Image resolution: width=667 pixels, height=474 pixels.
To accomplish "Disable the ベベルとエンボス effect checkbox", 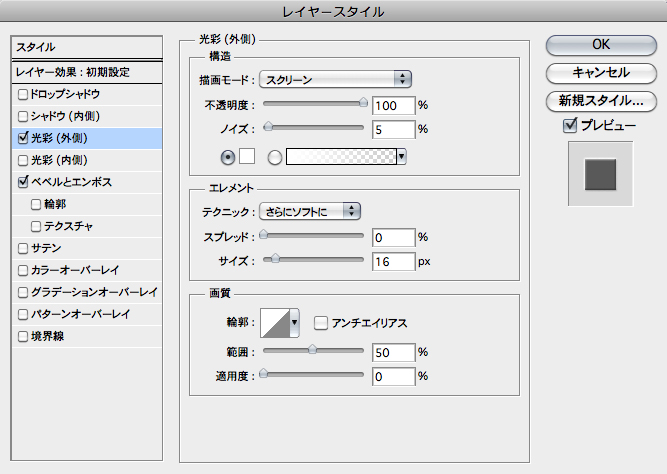I will click(x=24, y=183).
